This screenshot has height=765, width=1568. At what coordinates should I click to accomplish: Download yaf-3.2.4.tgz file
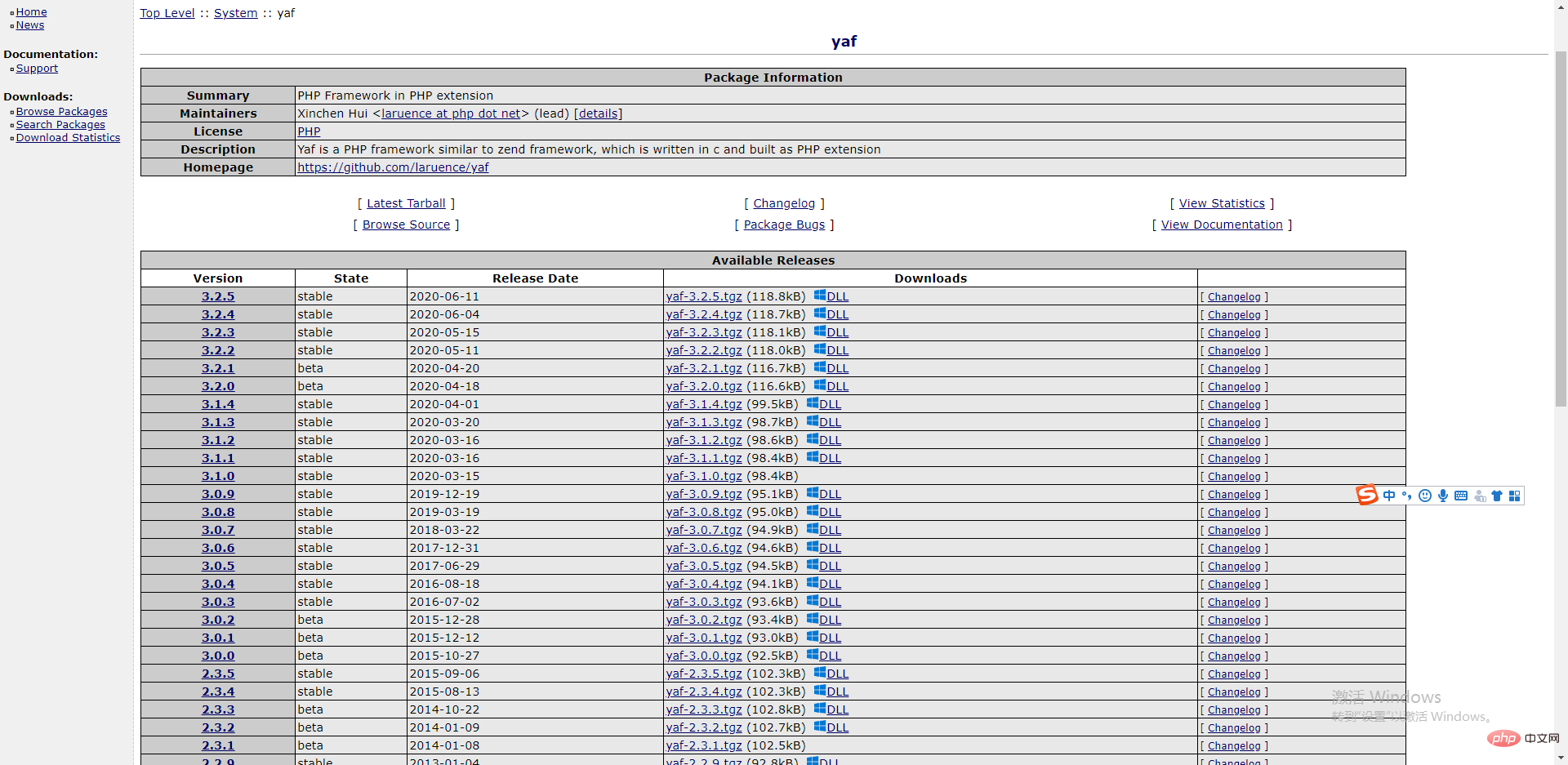pyautogui.click(x=704, y=314)
